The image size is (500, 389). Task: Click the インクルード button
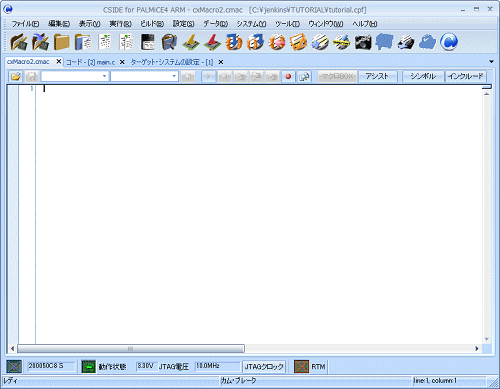(x=465, y=76)
